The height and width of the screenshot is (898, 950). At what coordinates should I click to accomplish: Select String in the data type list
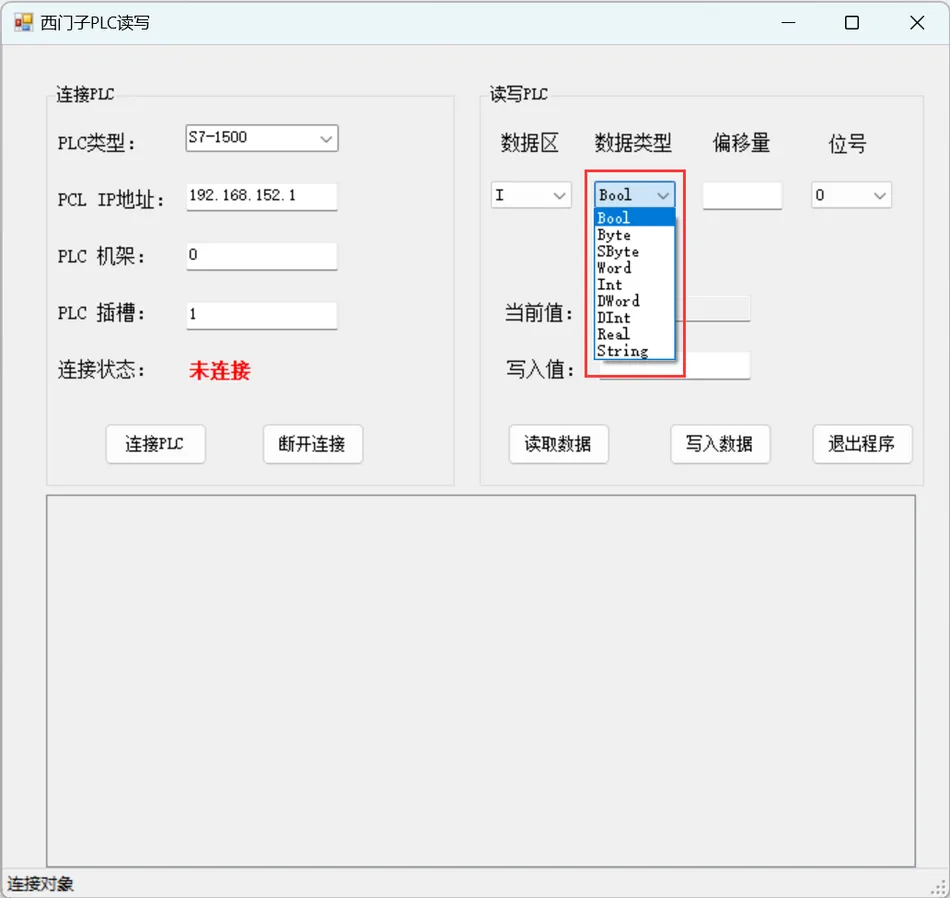coord(634,351)
